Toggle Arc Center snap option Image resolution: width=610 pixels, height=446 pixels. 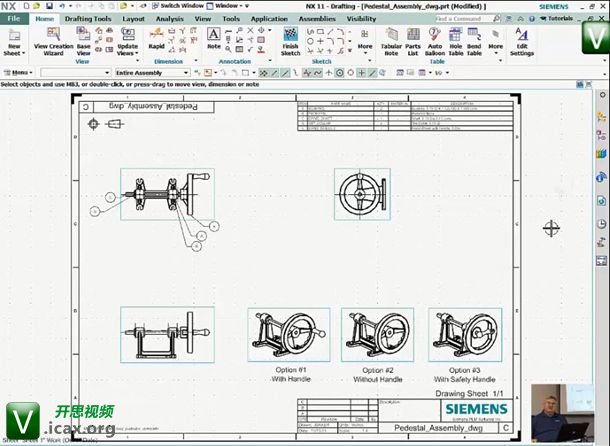[340, 73]
